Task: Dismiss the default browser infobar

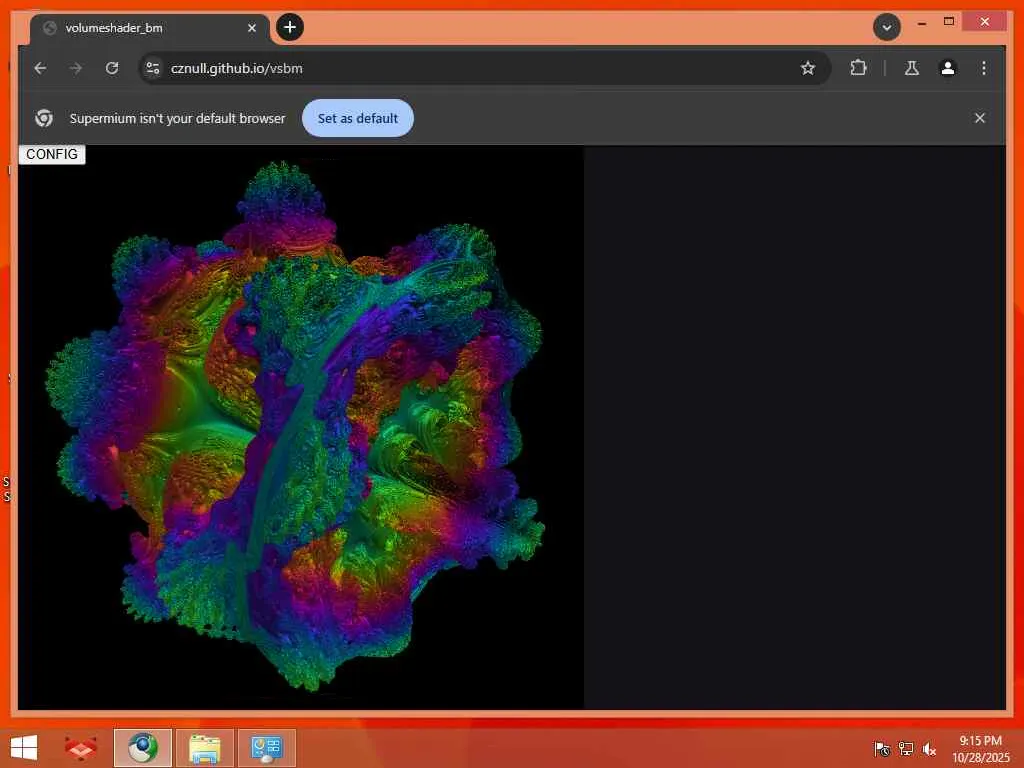Action: point(980,118)
